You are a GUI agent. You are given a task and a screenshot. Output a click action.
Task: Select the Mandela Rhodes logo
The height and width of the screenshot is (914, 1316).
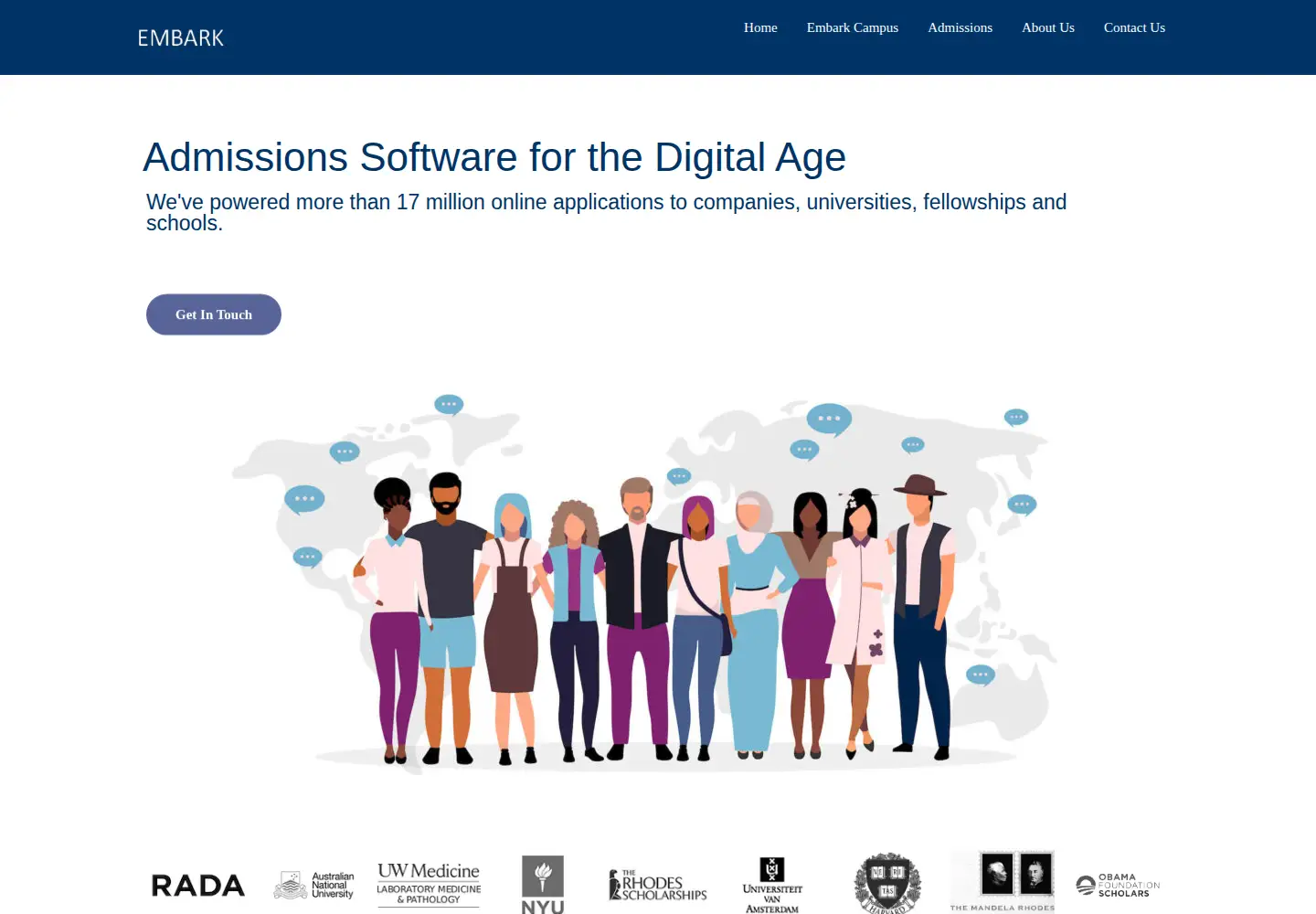click(x=1003, y=882)
